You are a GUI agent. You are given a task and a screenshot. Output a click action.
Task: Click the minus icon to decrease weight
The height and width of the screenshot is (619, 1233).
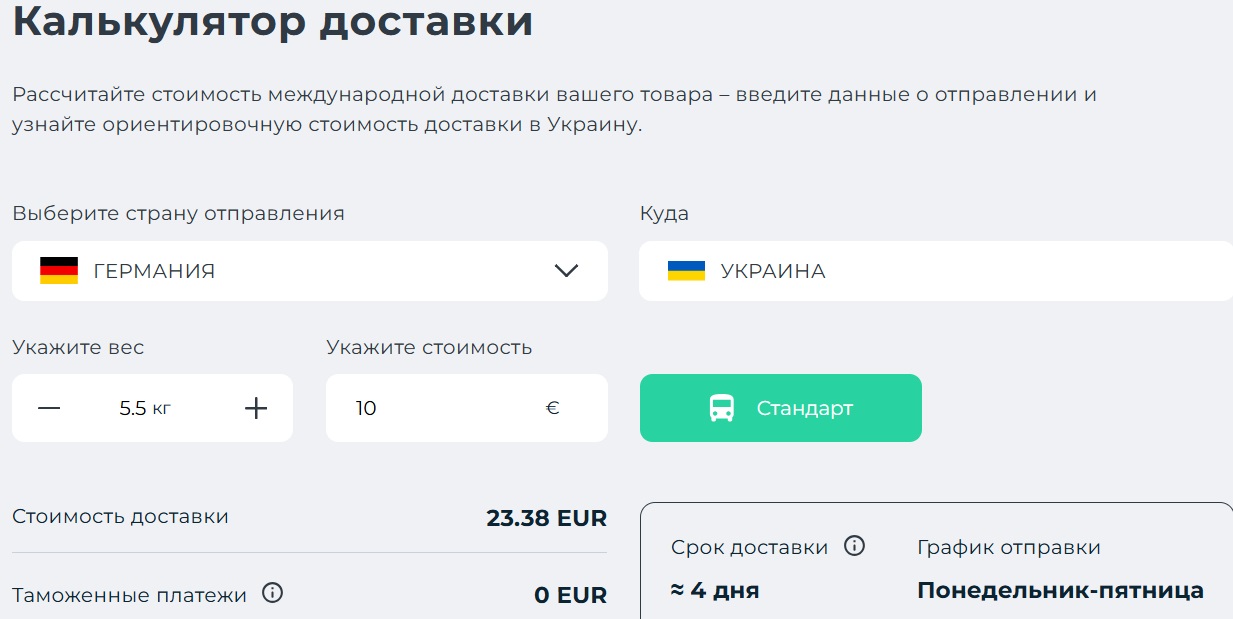pyautogui.click(x=49, y=408)
